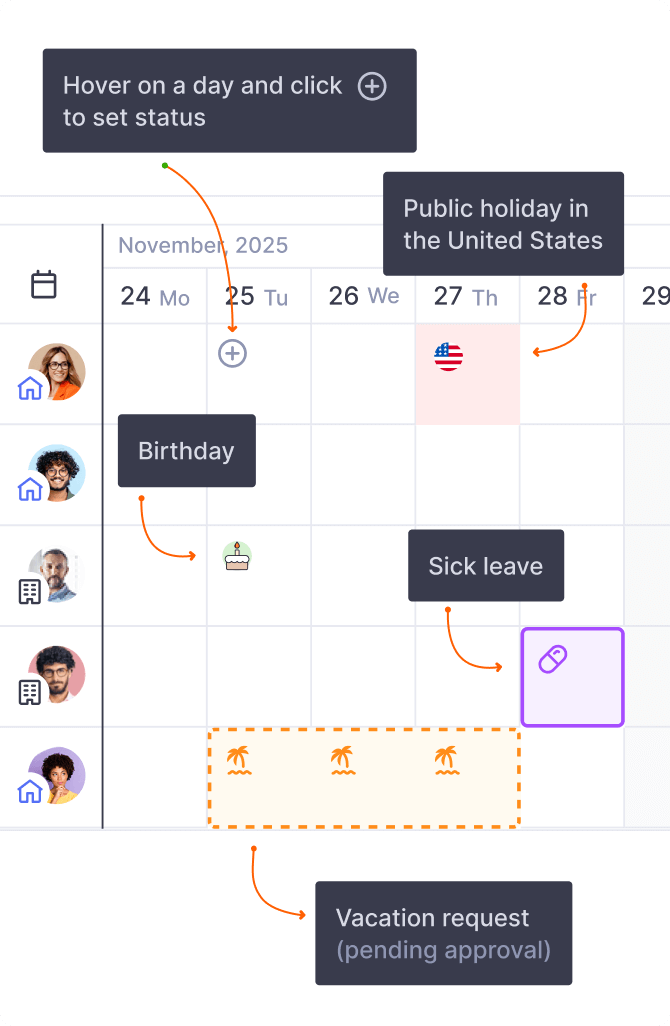Open the November 2025 month label
The height and width of the screenshot is (1026, 670).
click(203, 245)
